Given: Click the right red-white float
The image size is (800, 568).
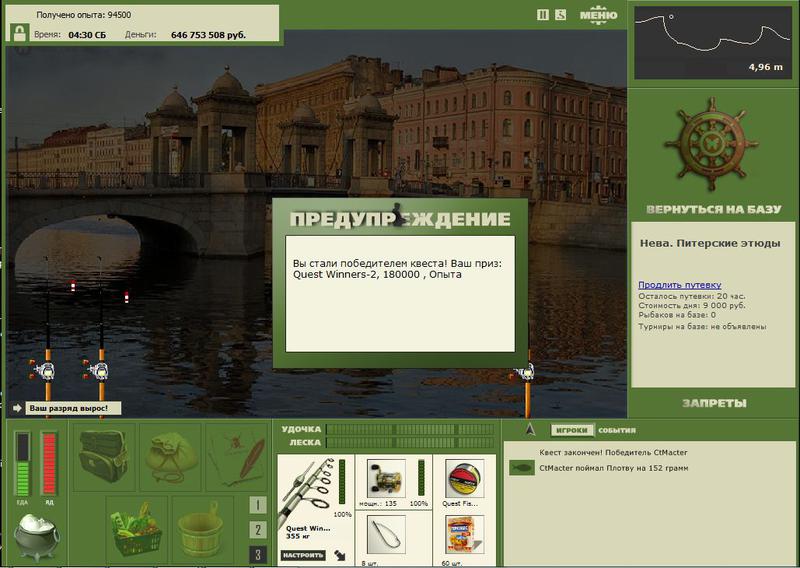Looking at the screenshot, I should (126, 297).
